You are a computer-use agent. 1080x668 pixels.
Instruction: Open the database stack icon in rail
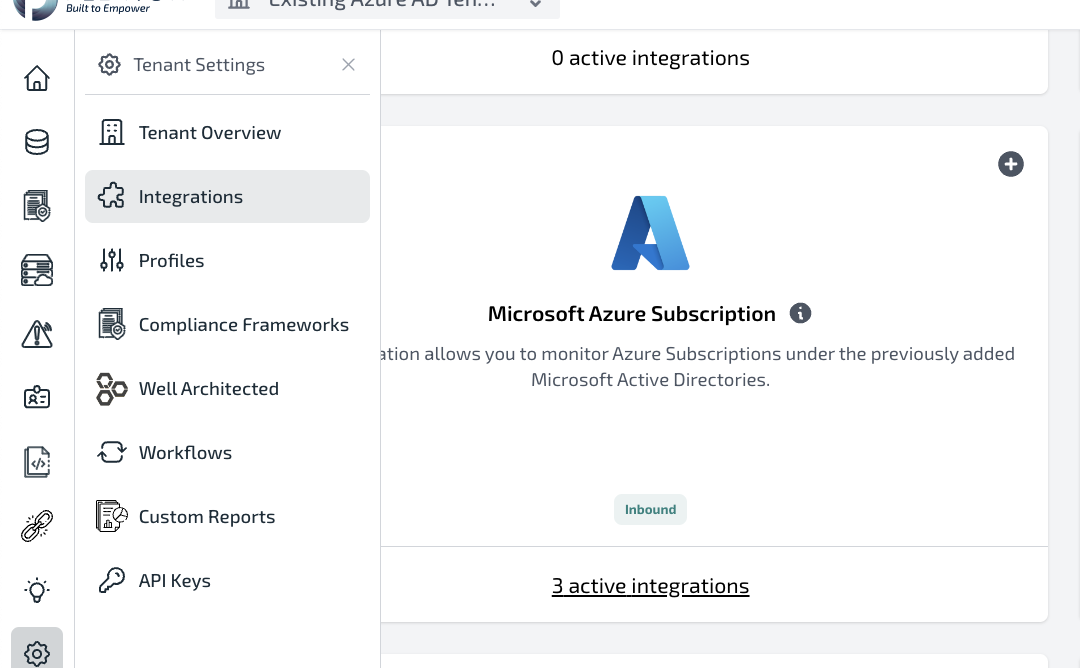(37, 142)
